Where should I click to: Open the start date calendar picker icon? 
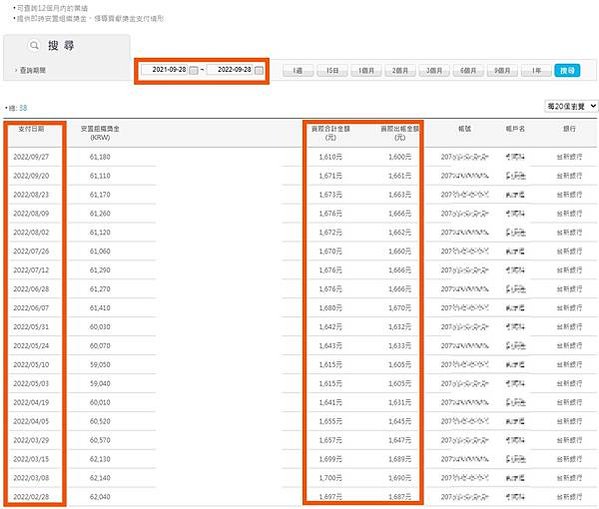point(194,70)
